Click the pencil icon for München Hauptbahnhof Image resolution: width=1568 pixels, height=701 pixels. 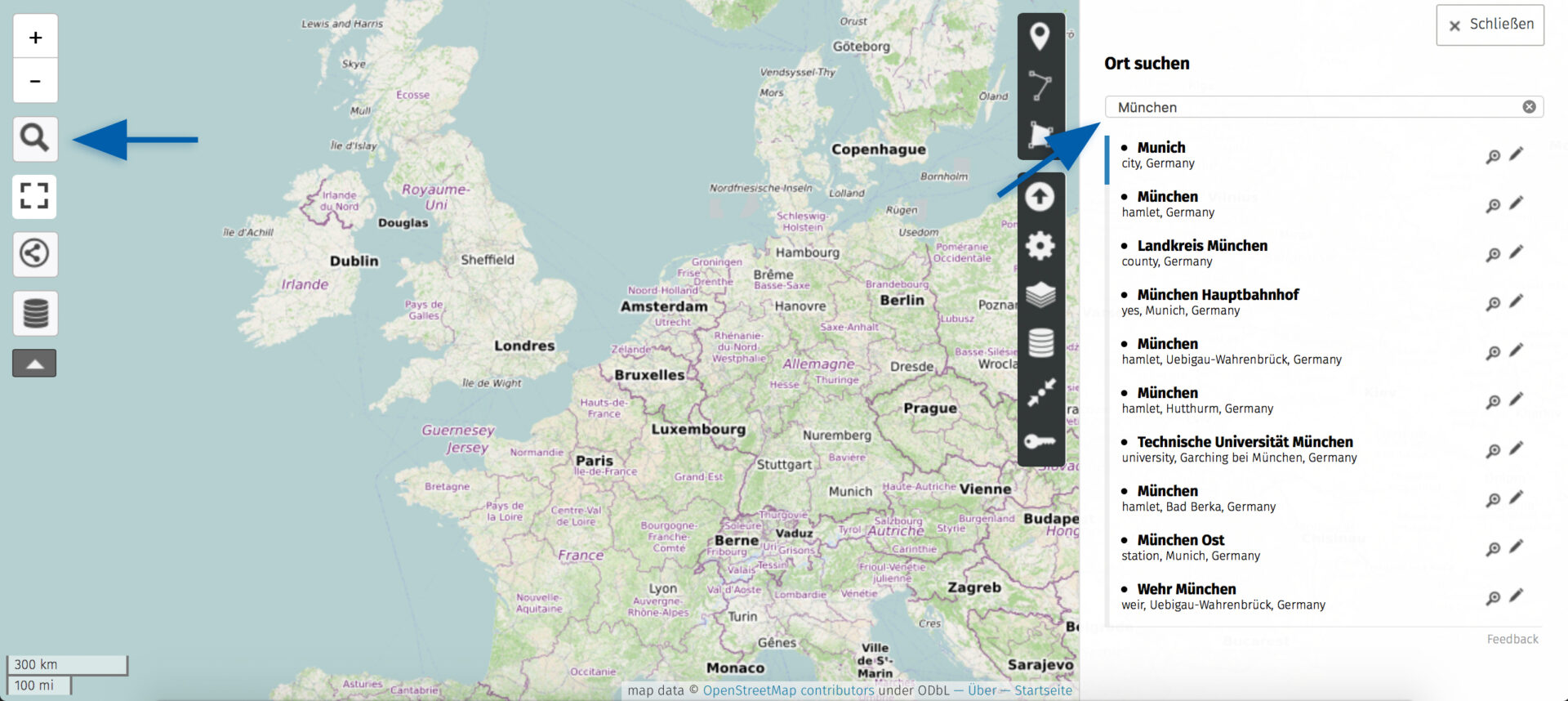click(x=1517, y=301)
